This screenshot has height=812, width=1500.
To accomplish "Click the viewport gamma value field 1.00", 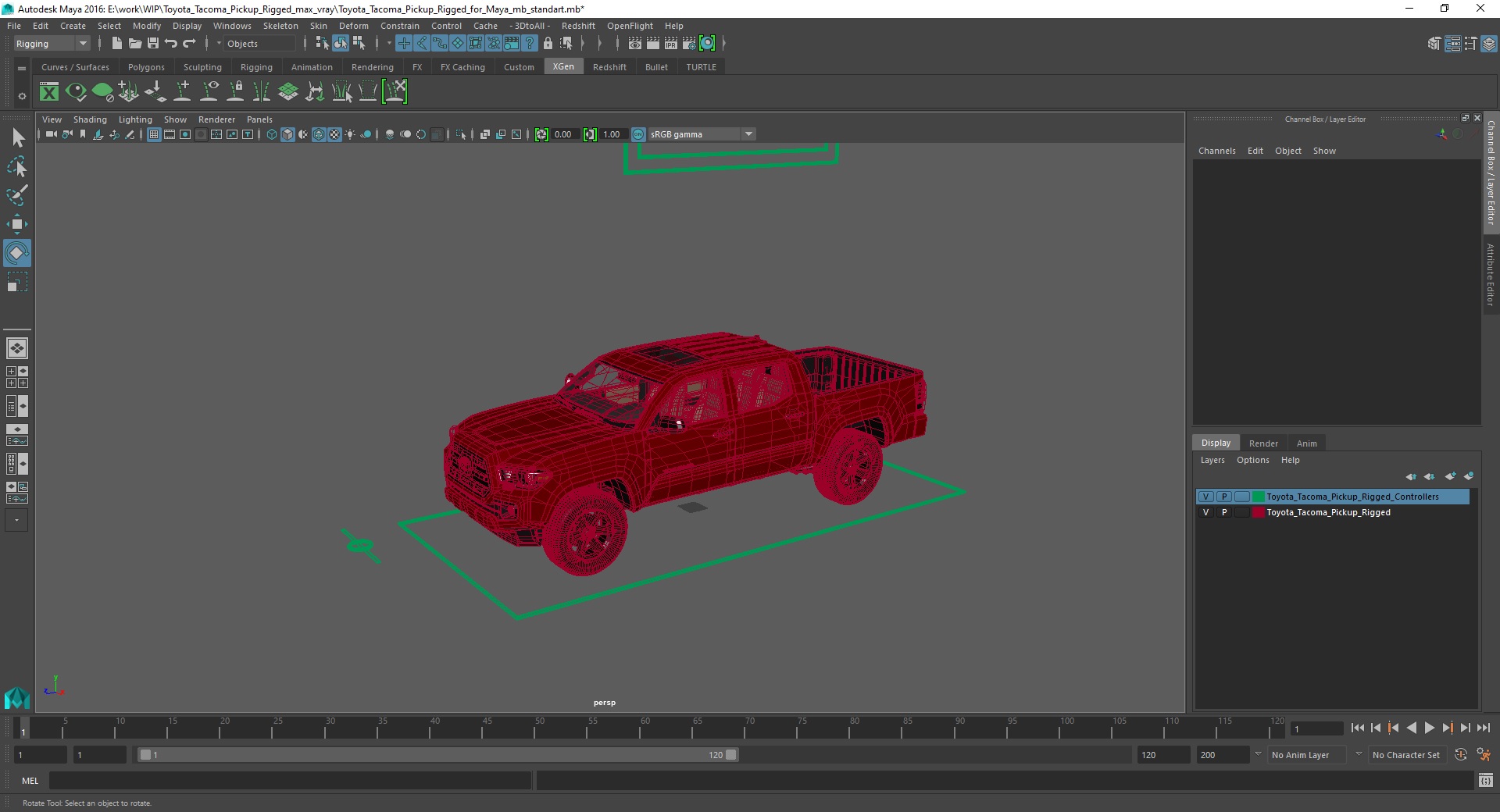I will 612,134.
